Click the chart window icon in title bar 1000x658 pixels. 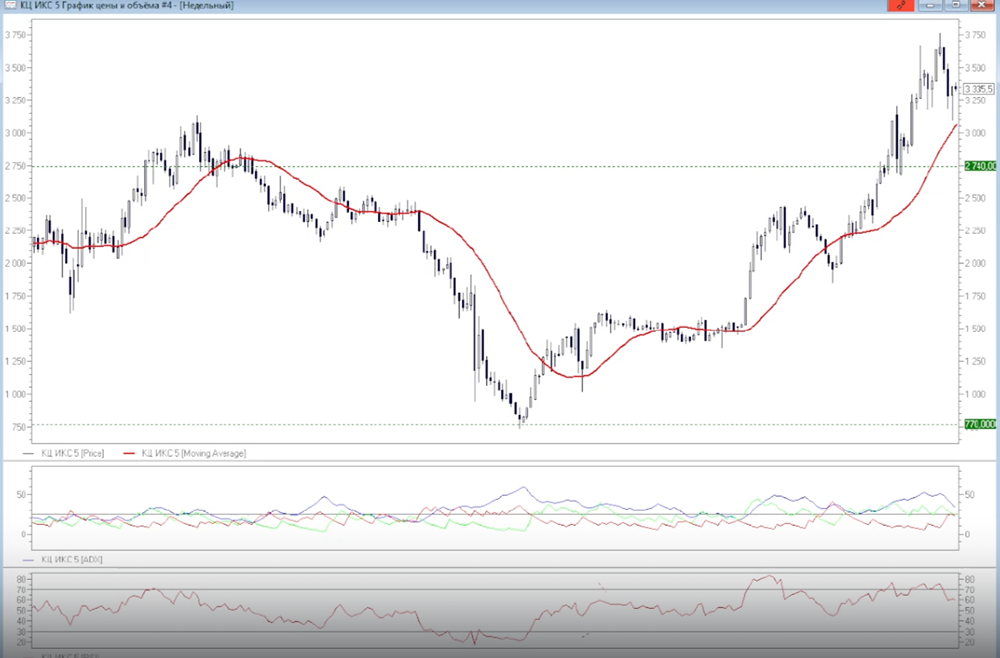click(x=10, y=6)
